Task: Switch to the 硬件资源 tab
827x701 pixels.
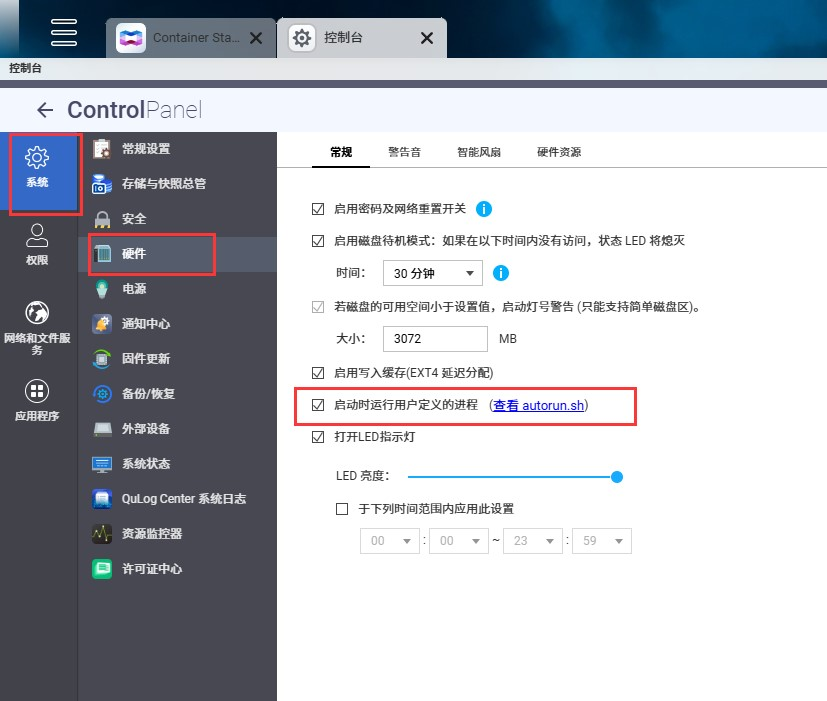Action: pyautogui.click(x=559, y=152)
